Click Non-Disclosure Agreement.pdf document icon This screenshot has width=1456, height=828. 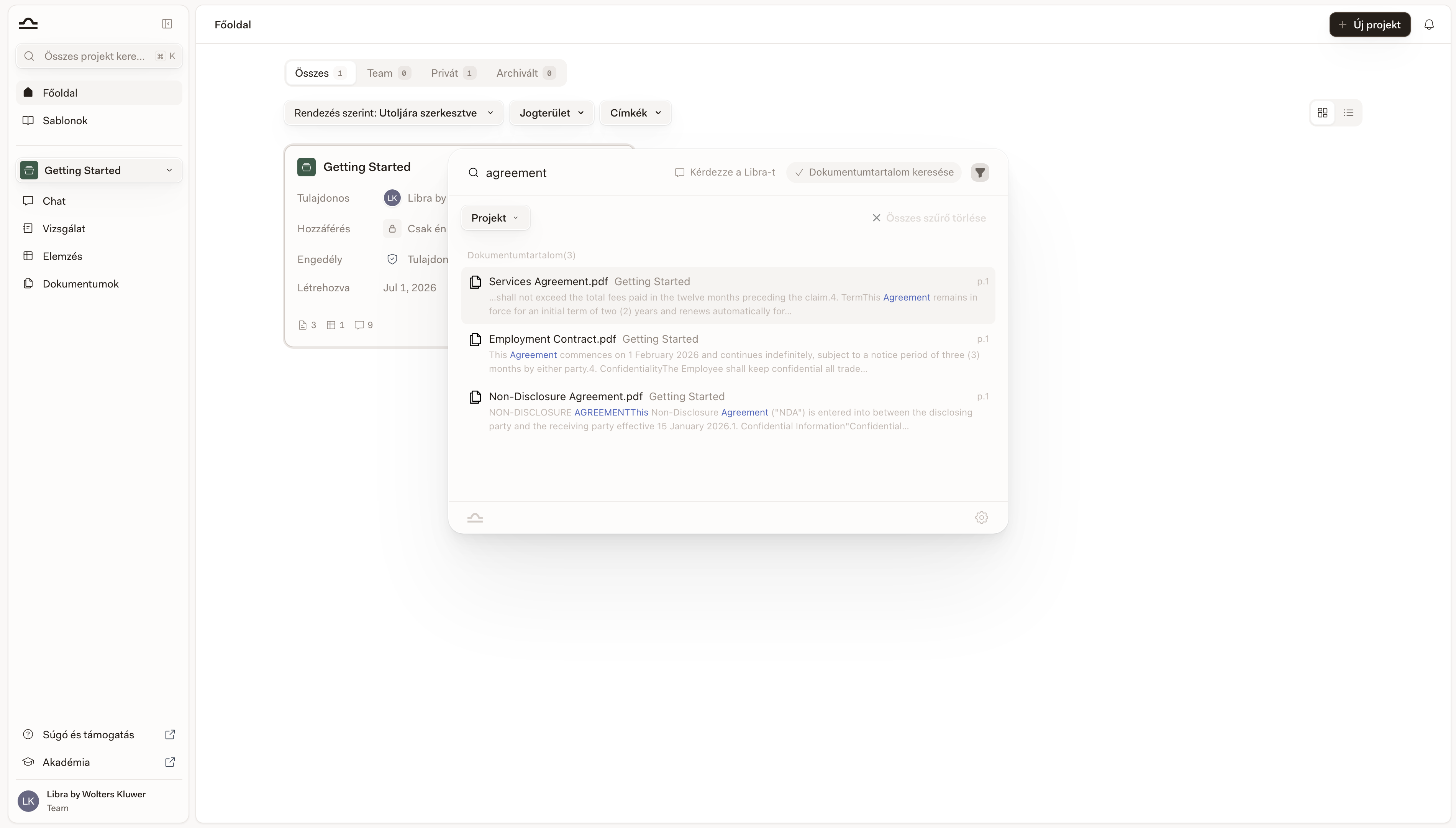[475, 397]
